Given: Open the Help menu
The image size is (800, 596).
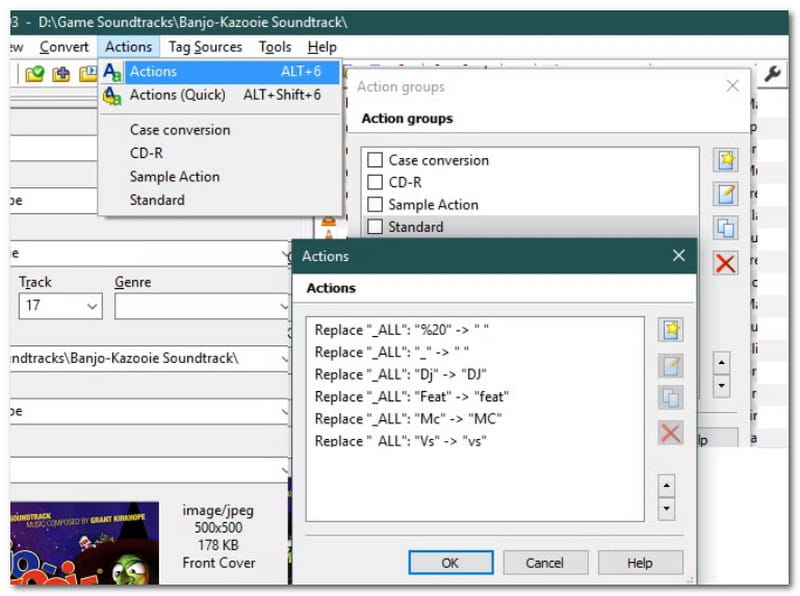Looking at the screenshot, I should (x=322, y=47).
